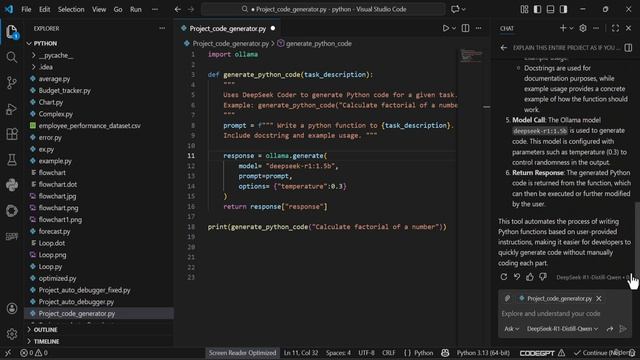The height and width of the screenshot is (360, 640).
Task: Give the response a thumbs down
Action: tap(543, 277)
